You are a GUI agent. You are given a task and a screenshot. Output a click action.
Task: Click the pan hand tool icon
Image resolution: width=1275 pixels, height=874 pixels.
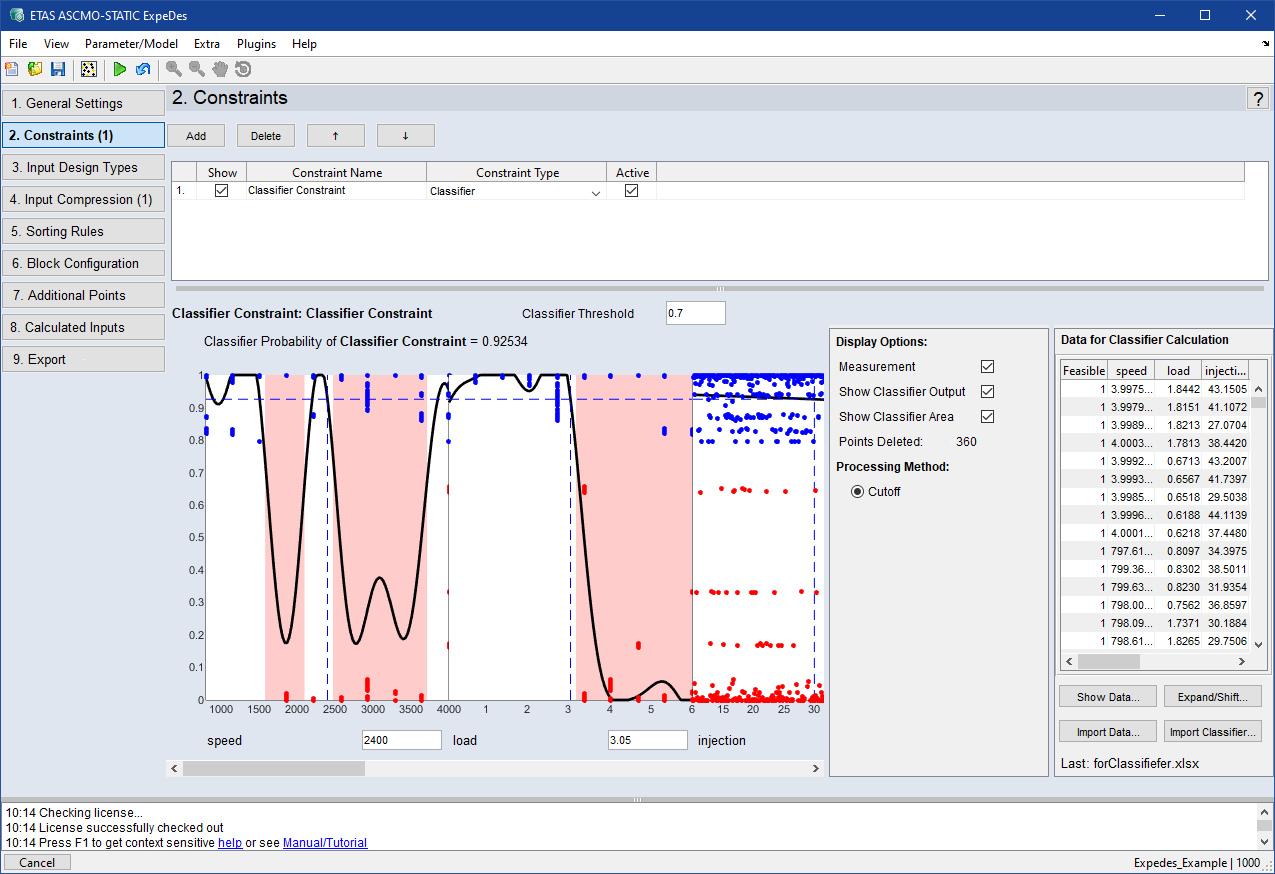pos(220,69)
